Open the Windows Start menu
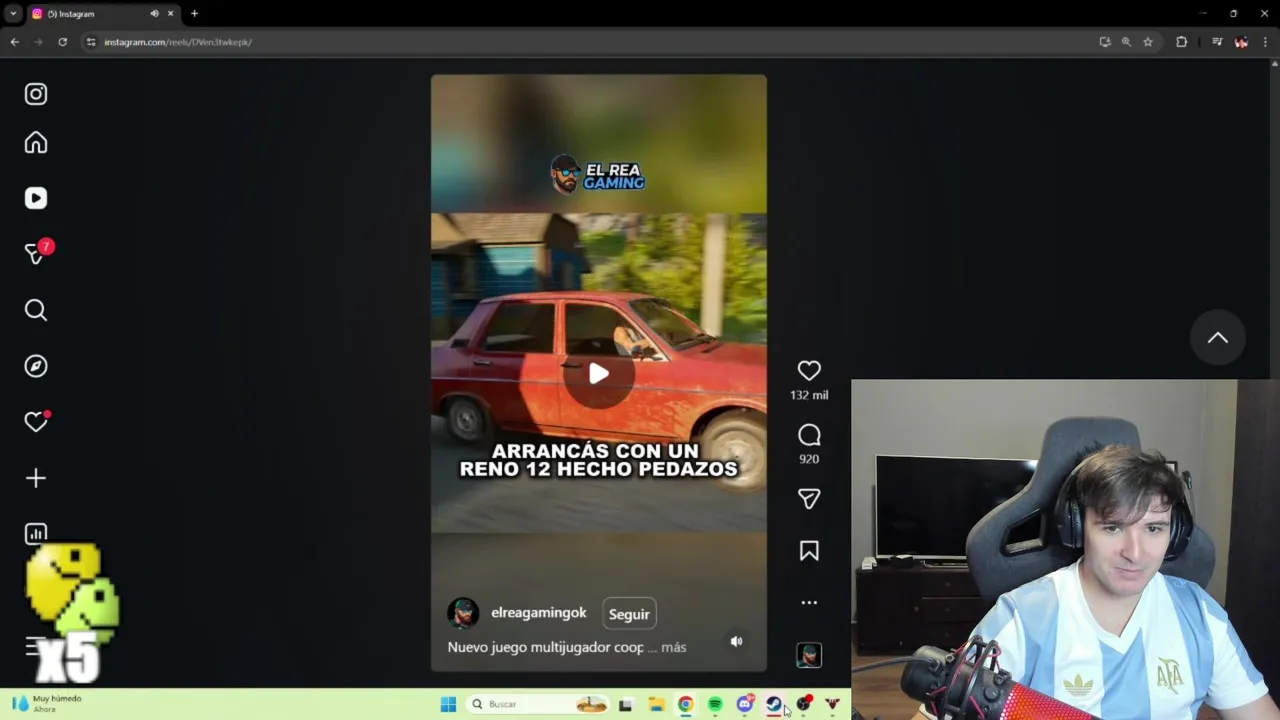Viewport: 1280px width, 720px height. [x=448, y=704]
